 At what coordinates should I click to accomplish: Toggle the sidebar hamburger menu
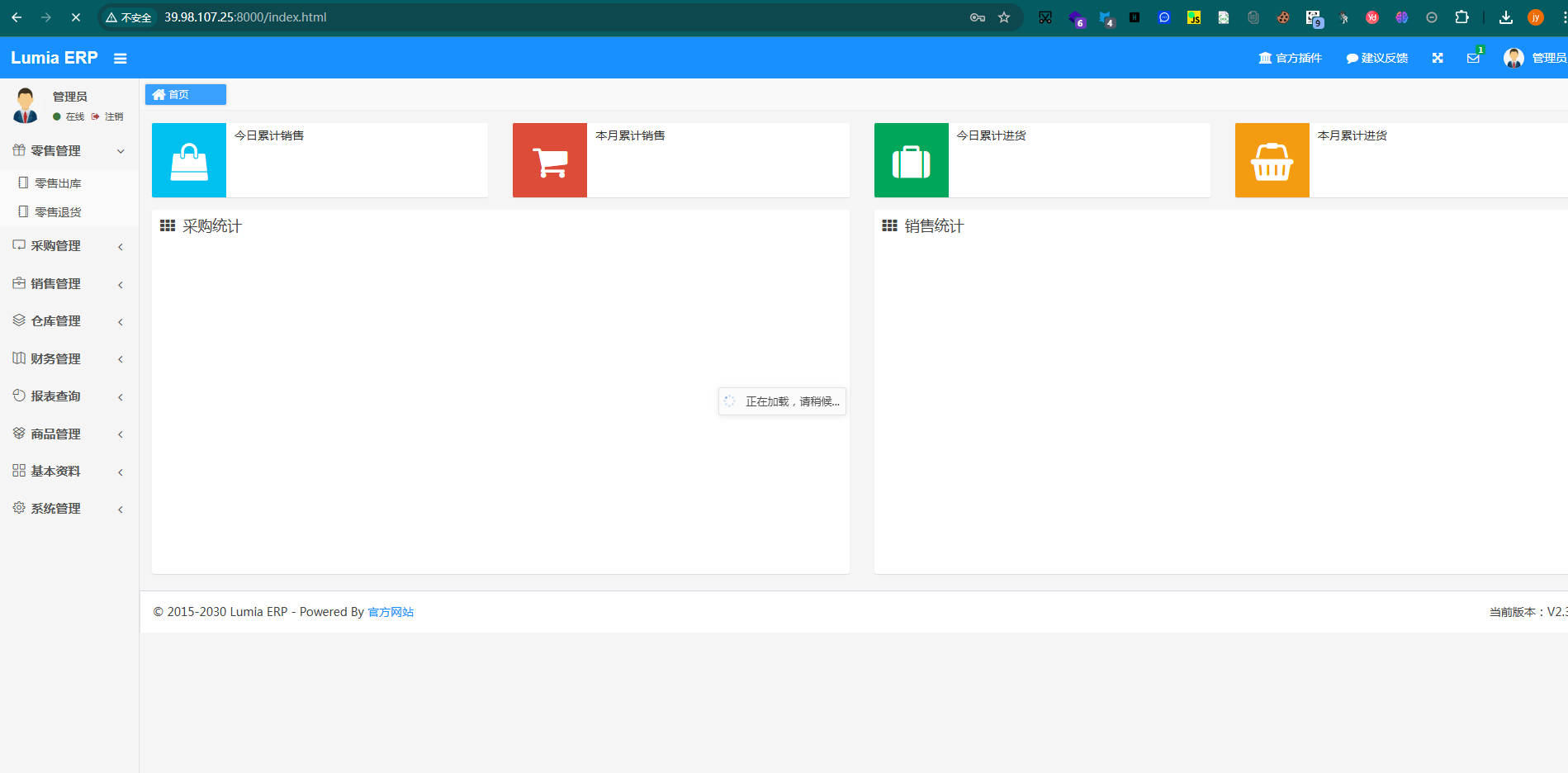click(x=121, y=59)
